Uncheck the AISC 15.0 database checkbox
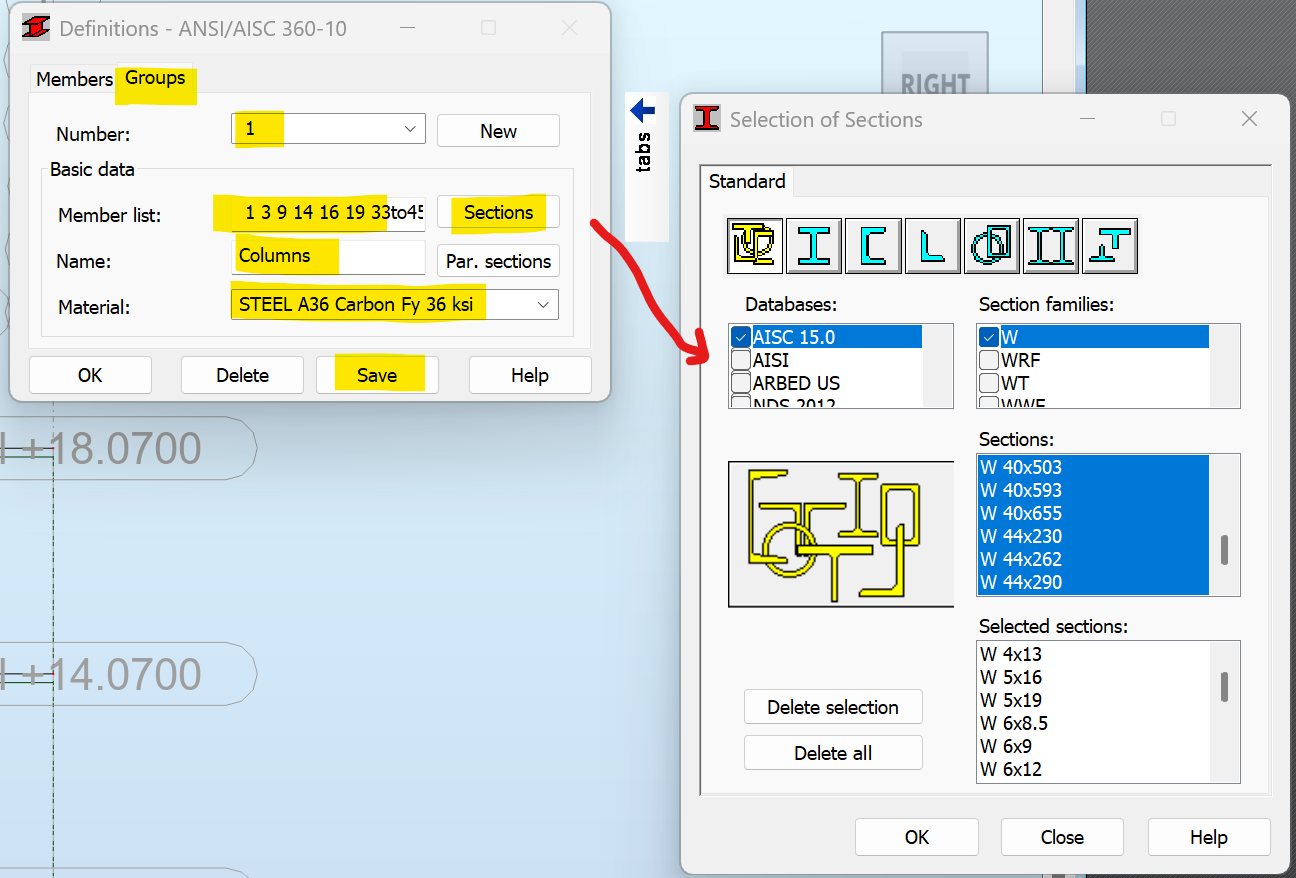Viewport: 1296px width, 878px height. 741,337
